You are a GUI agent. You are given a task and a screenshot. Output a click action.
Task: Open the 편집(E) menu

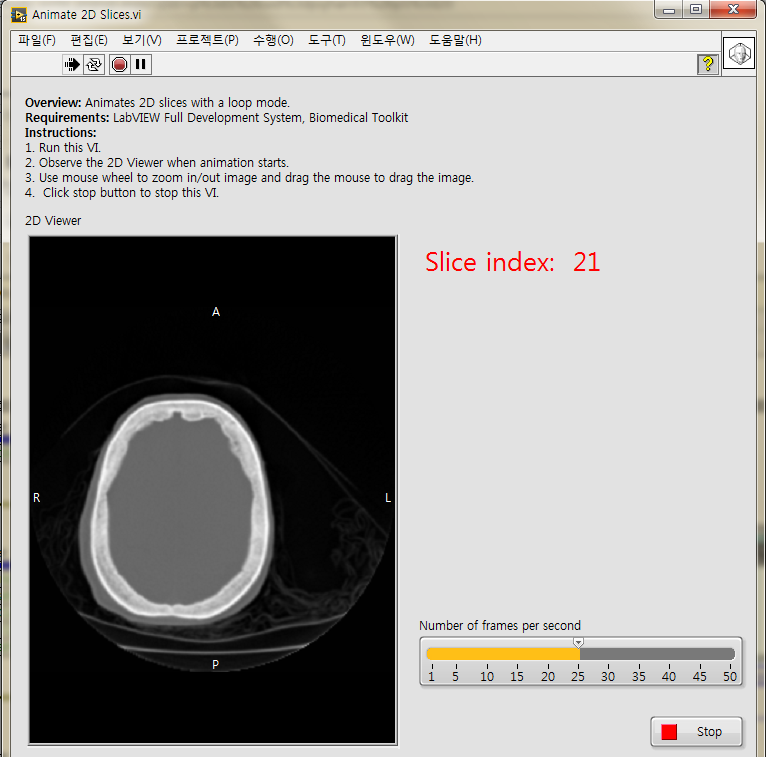point(89,40)
